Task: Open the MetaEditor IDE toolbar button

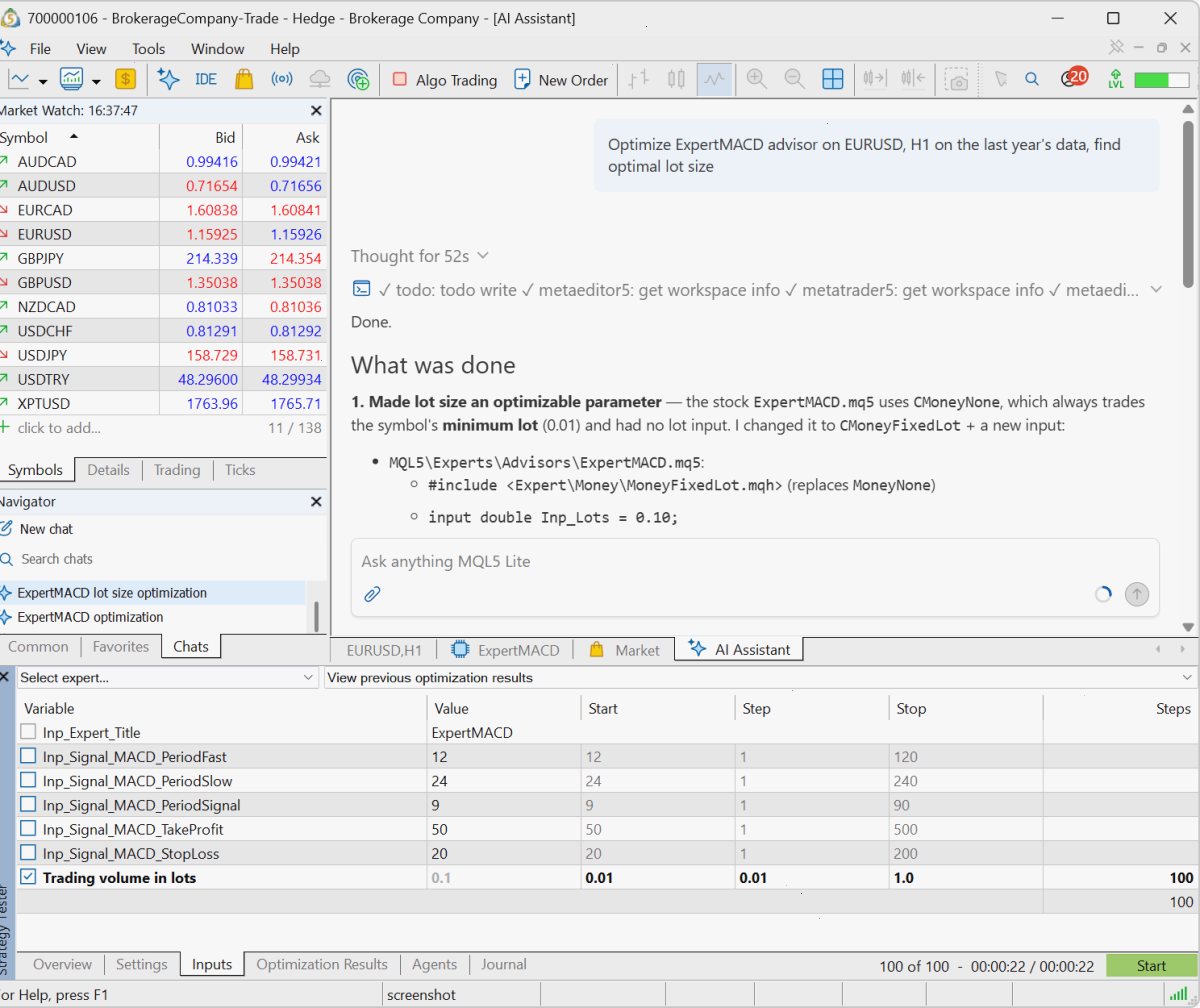Action: tap(206, 80)
